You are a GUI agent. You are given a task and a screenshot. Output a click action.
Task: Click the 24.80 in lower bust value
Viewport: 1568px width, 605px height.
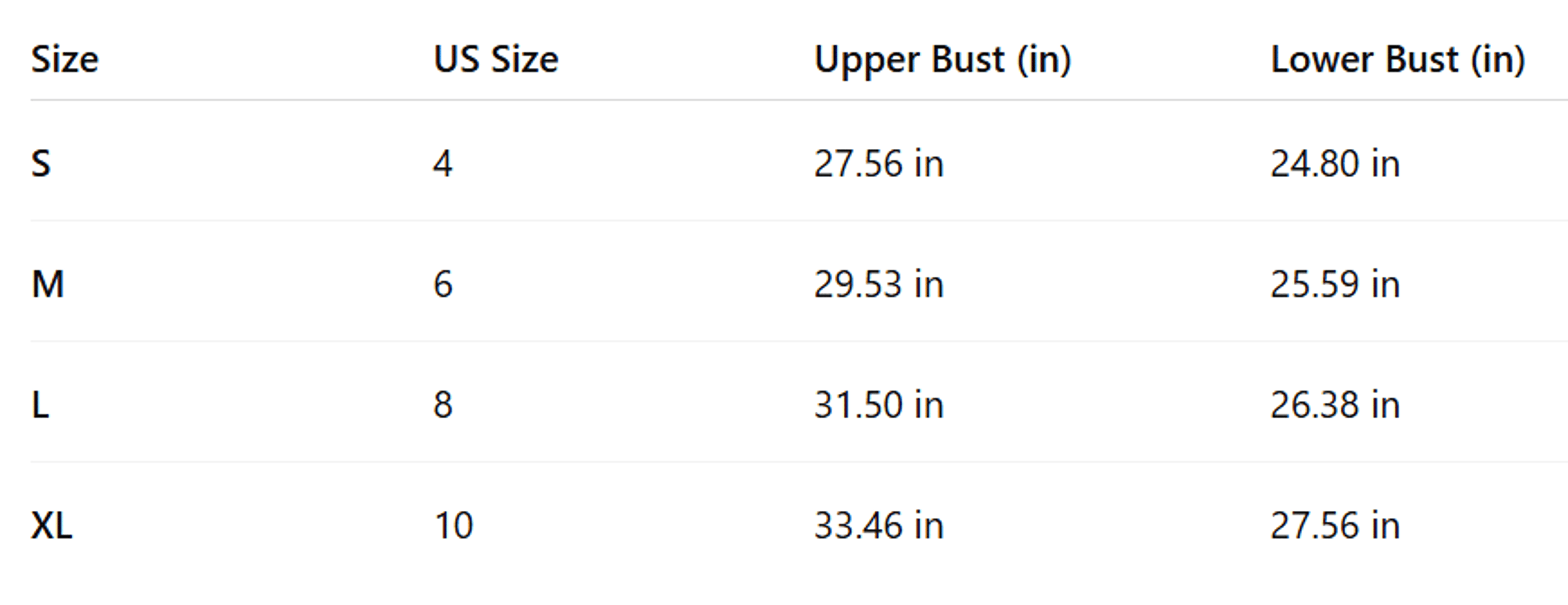[x=1335, y=164]
